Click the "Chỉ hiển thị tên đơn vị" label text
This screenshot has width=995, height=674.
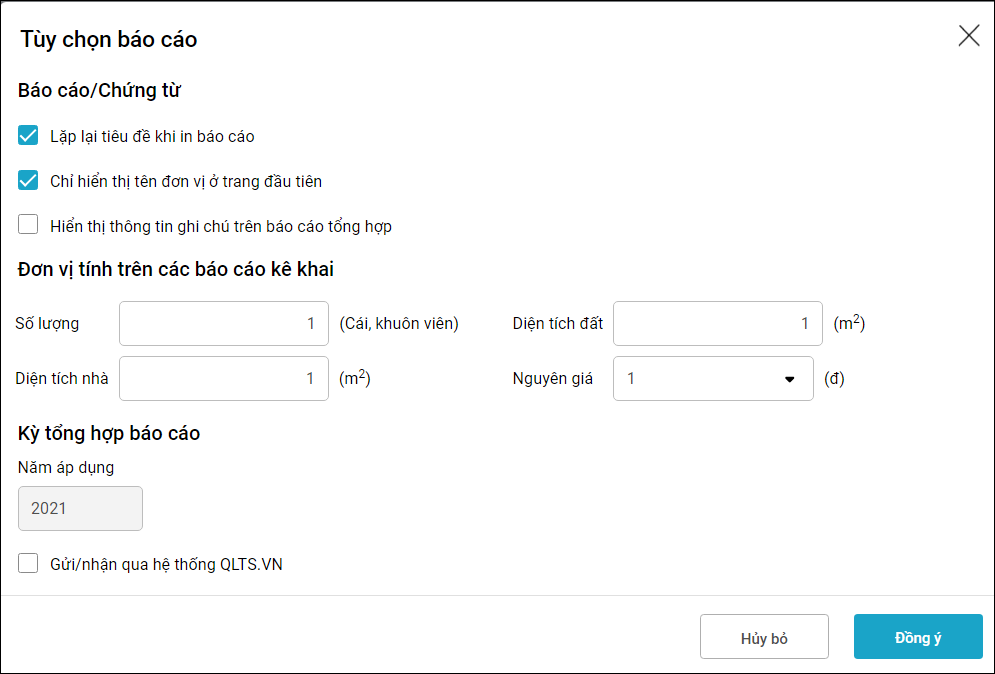(x=186, y=181)
